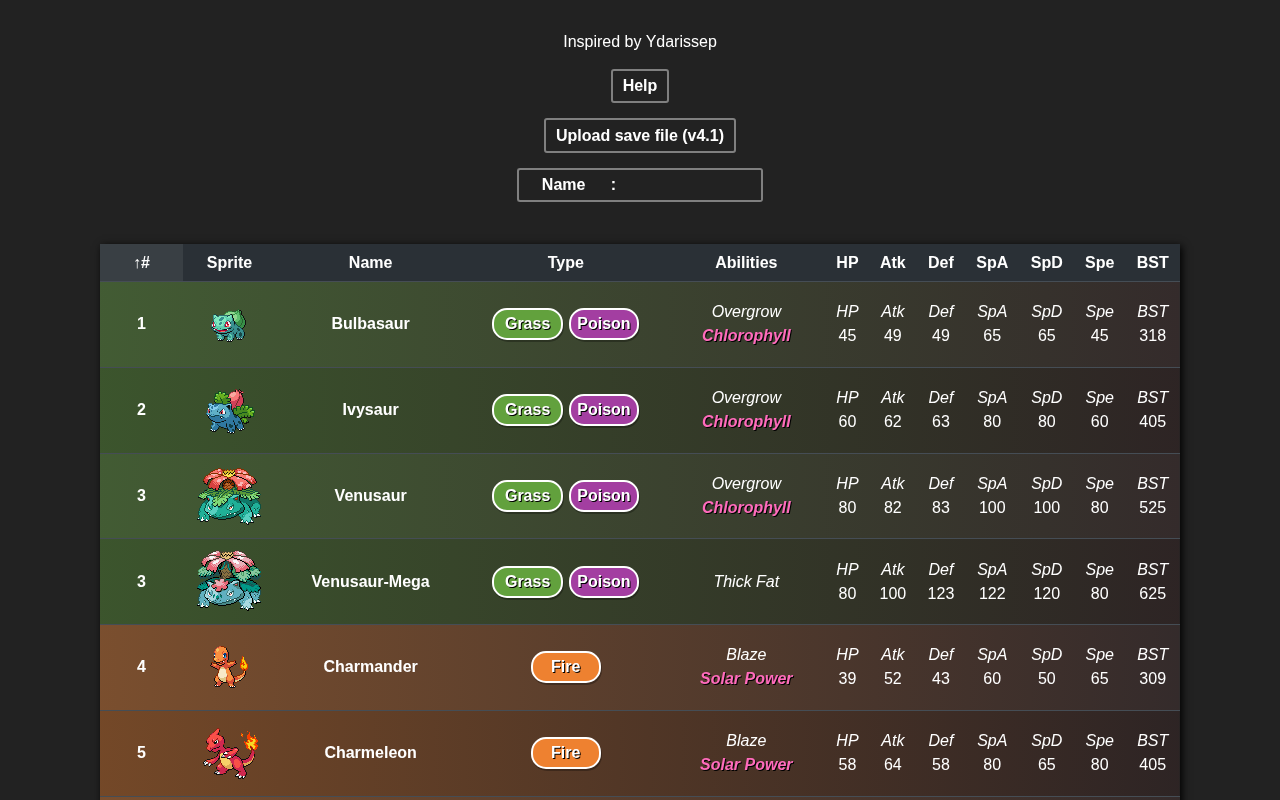Click Charmeleon's Solar Power ability
This screenshot has width=1280, height=800.
click(746, 765)
